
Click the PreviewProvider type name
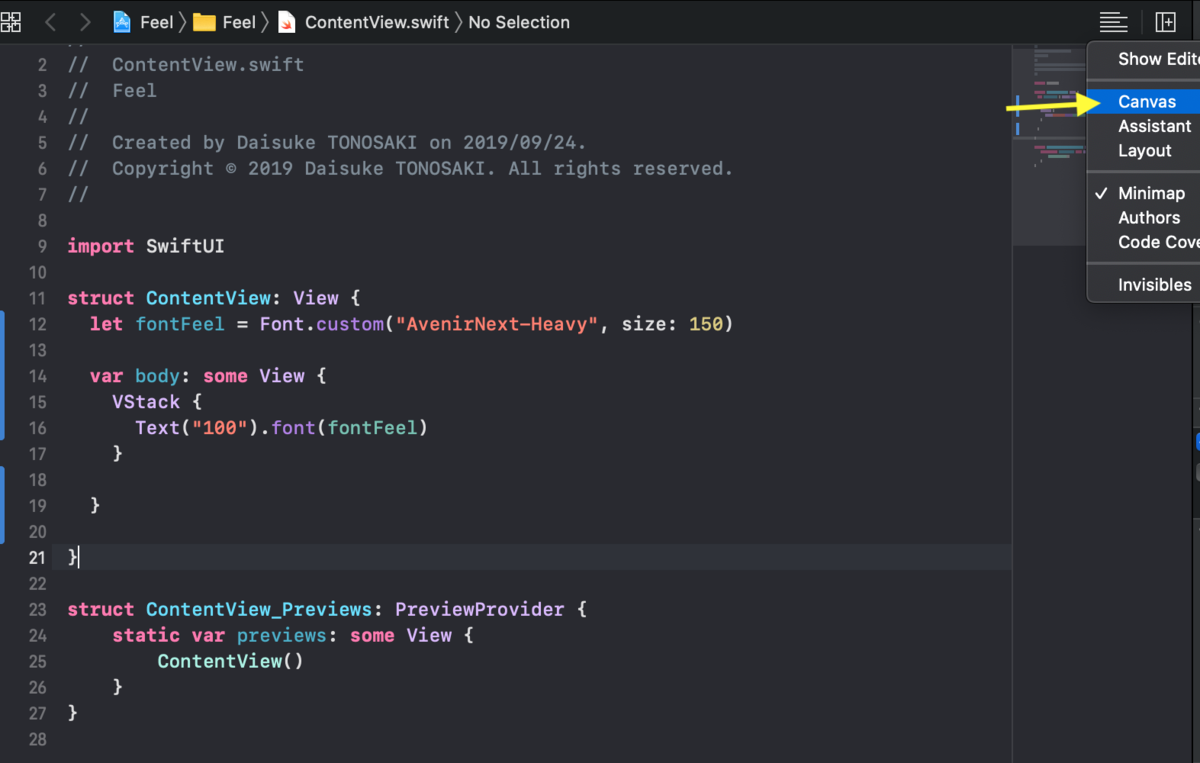click(x=480, y=610)
